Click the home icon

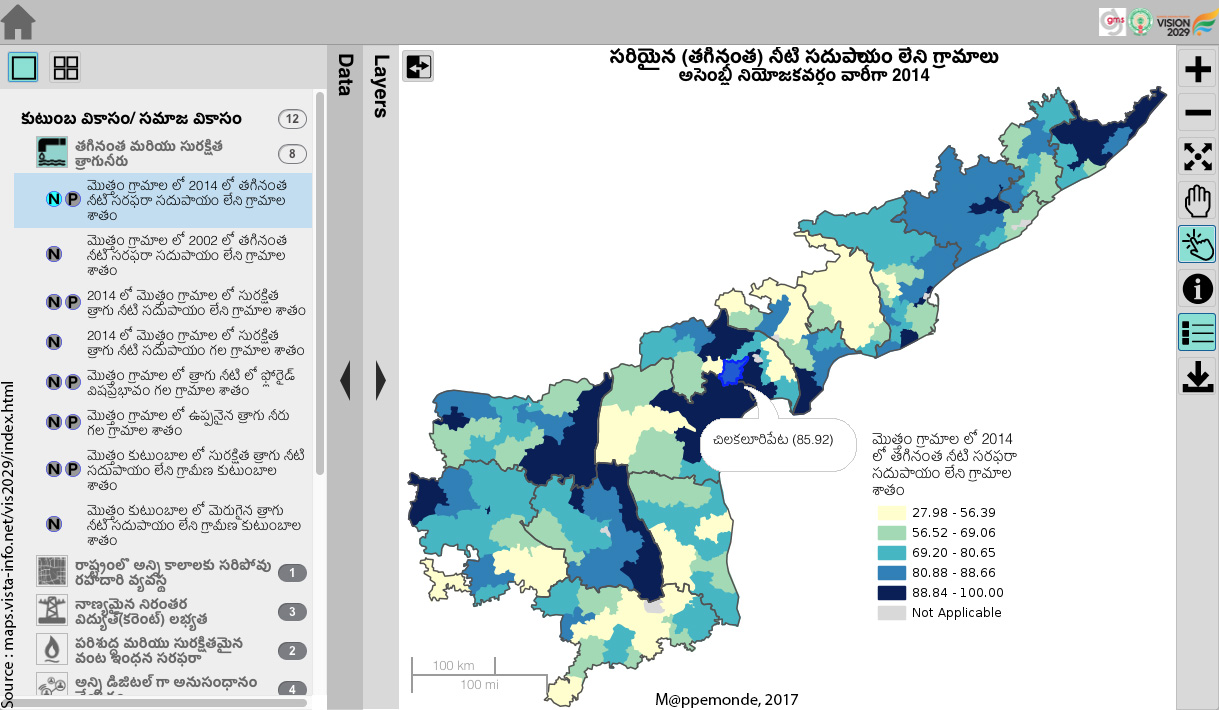[x=19, y=21]
